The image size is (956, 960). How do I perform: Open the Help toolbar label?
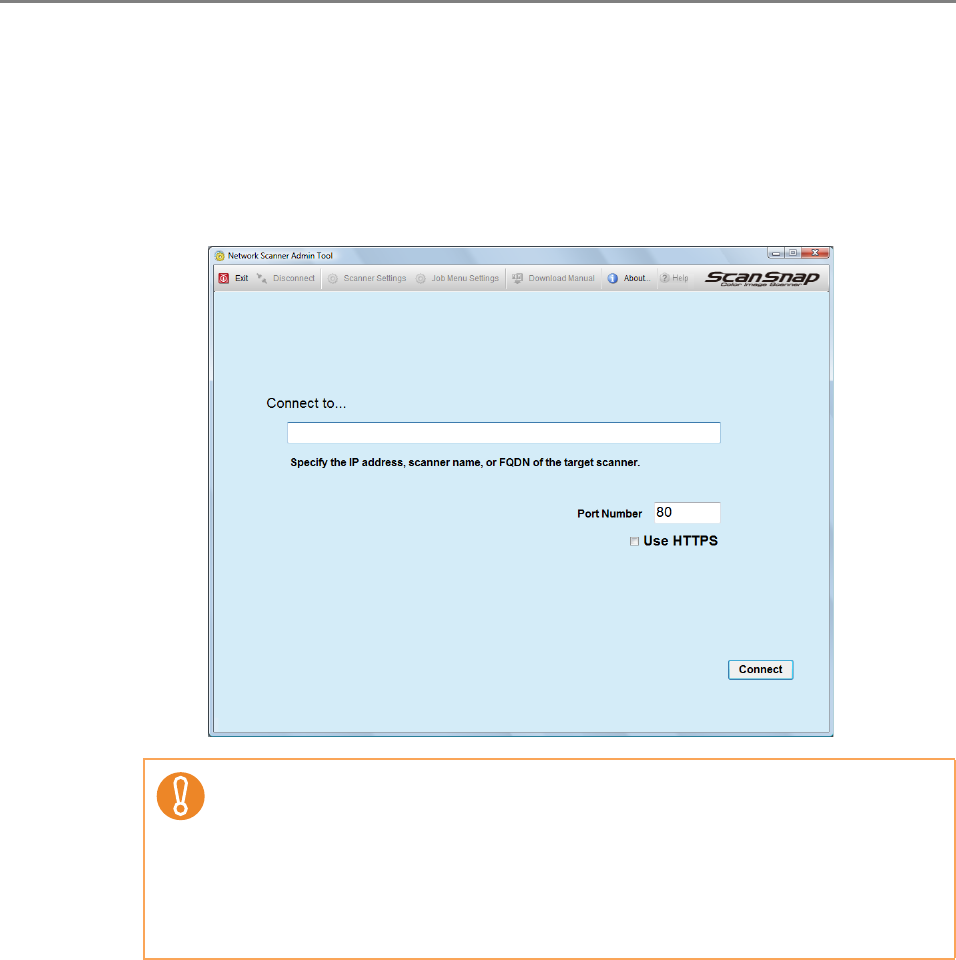click(x=680, y=278)
